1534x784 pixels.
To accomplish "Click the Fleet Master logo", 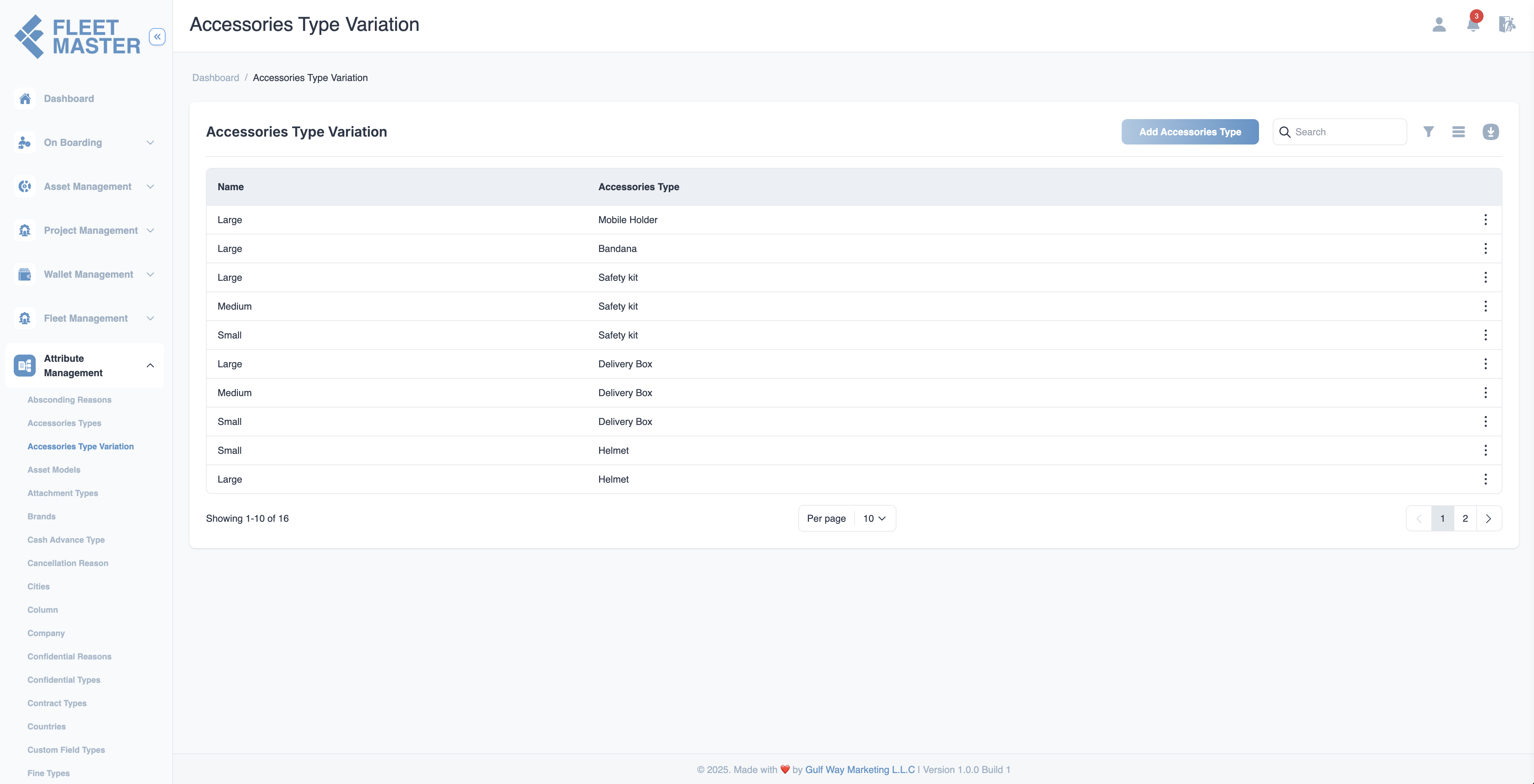I will tap(77, 37).
